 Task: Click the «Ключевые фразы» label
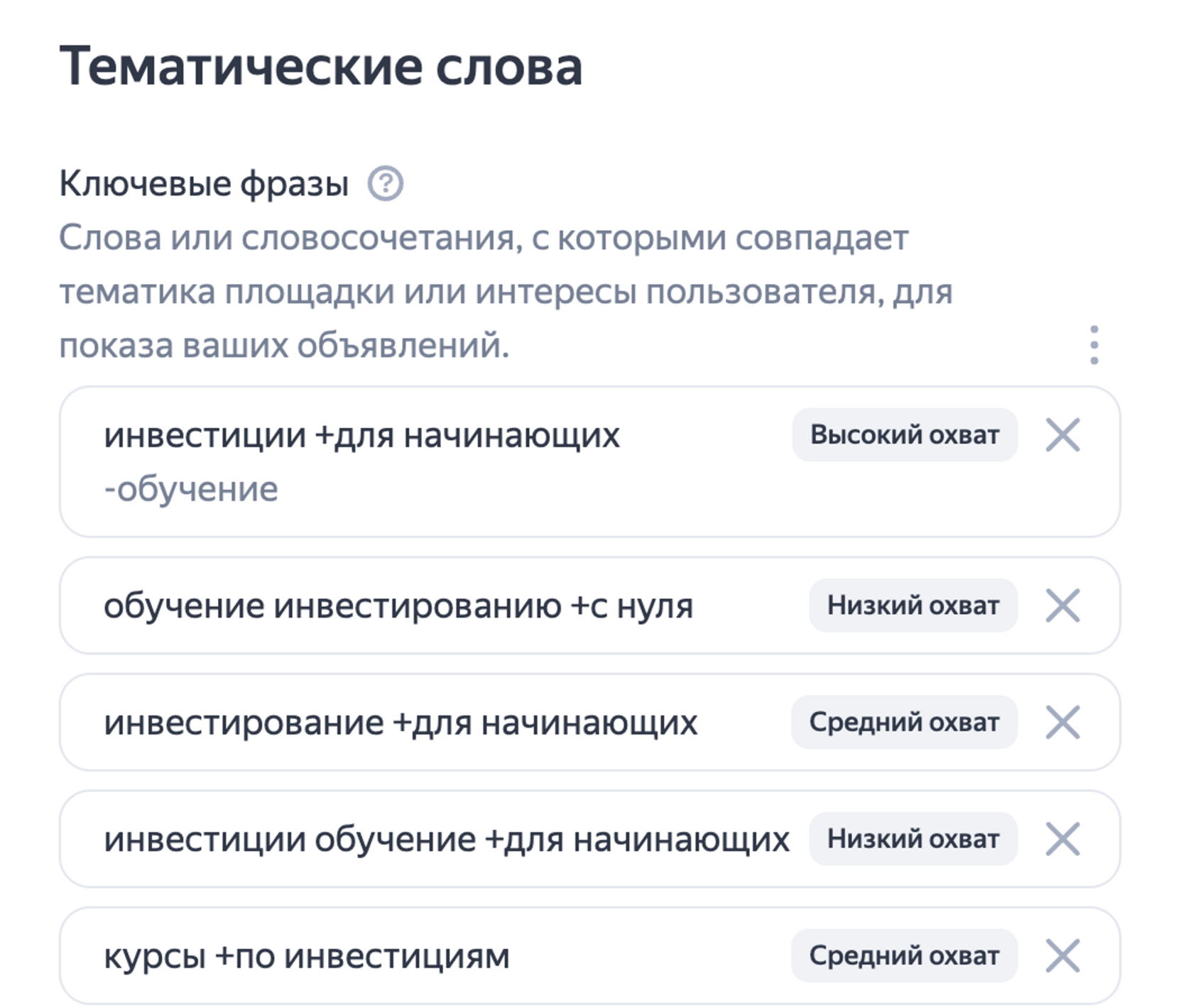point(204,184)
